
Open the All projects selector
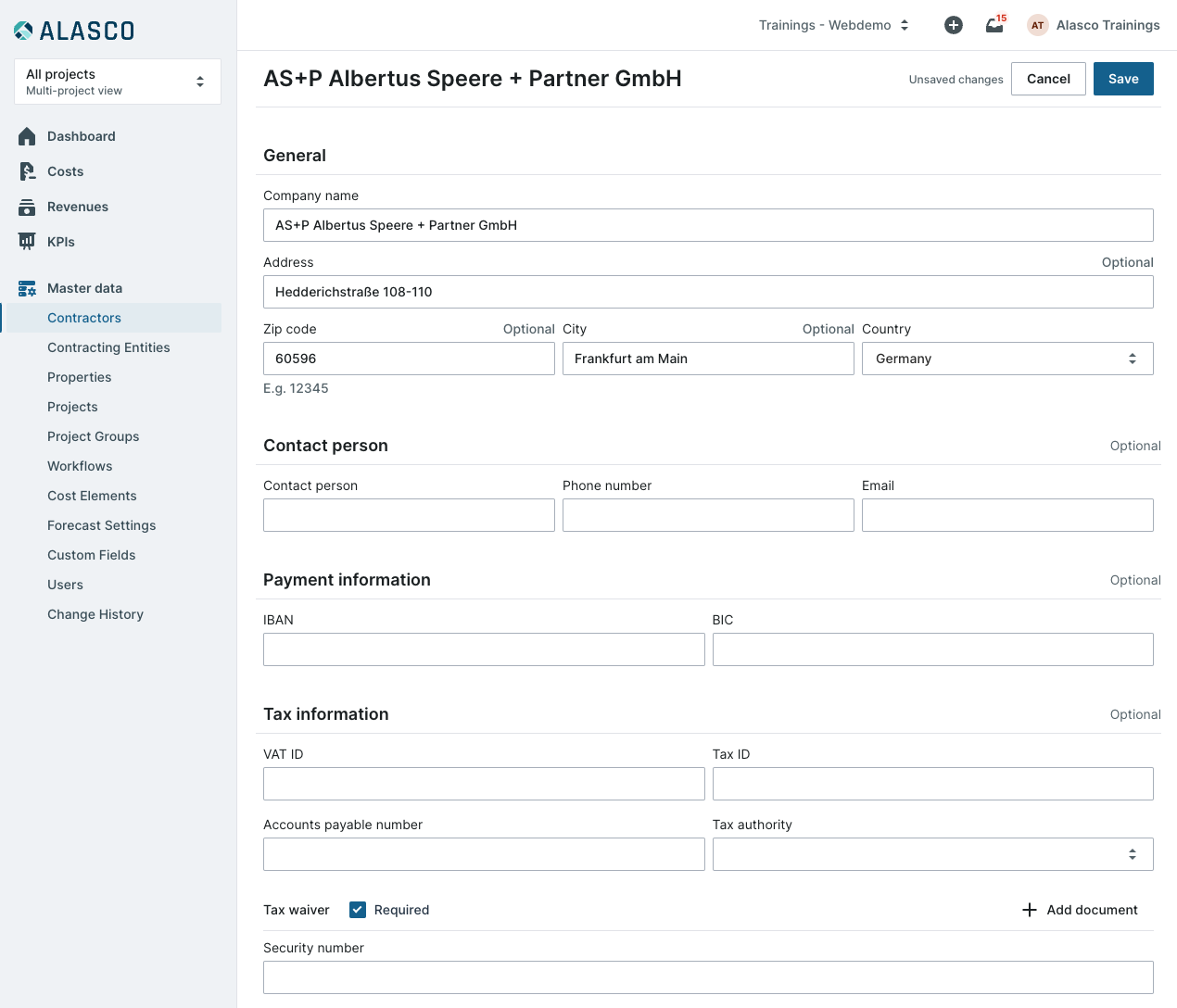[118, 82]
